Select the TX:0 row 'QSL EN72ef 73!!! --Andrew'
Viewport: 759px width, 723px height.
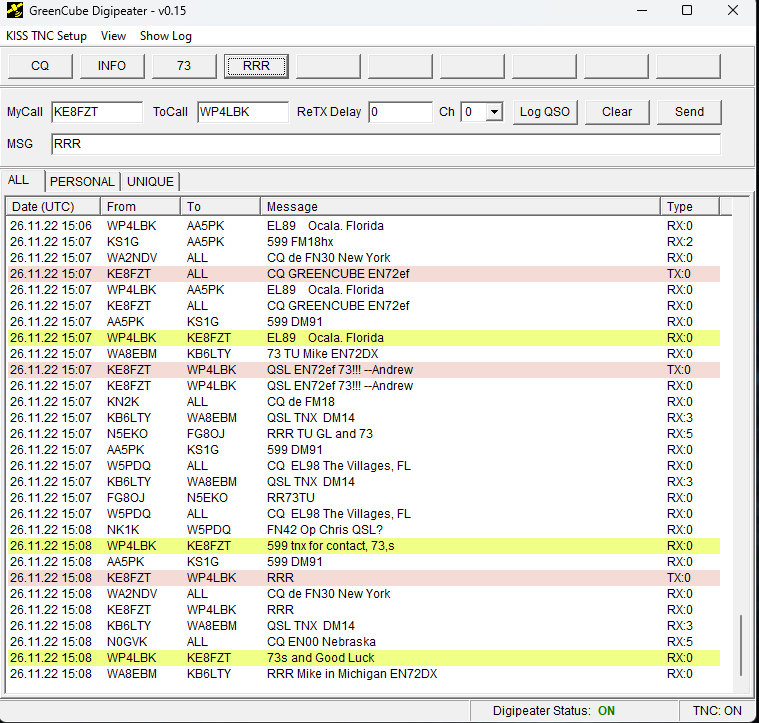(x=364, y=370)
